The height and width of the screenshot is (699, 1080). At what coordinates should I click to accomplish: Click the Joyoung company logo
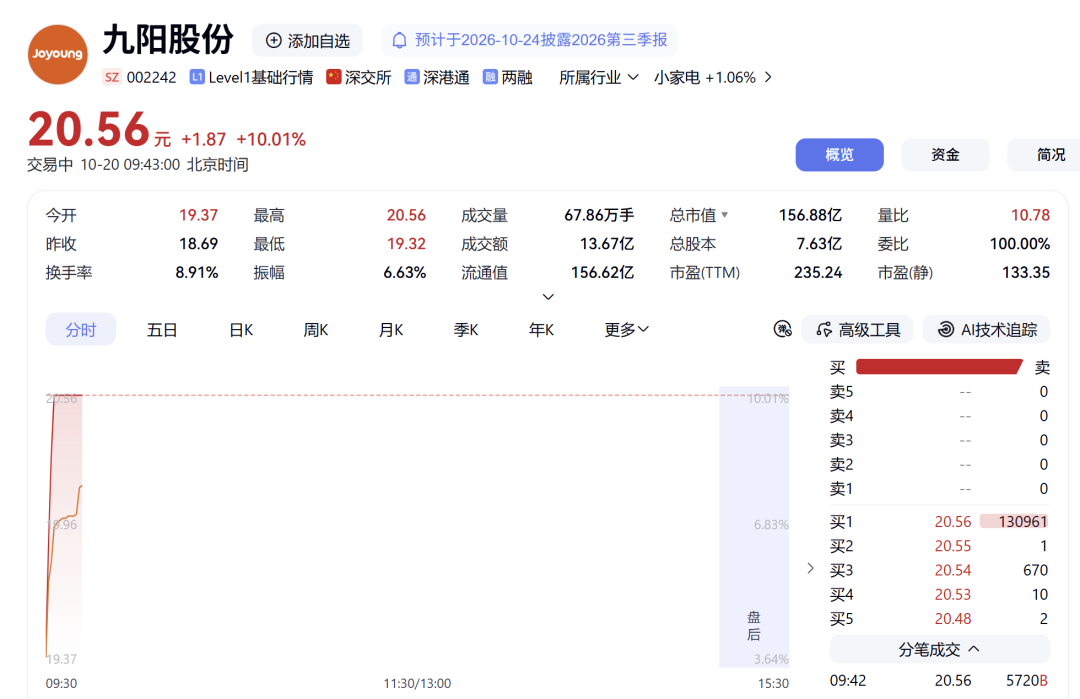click(x=58, y=54)
